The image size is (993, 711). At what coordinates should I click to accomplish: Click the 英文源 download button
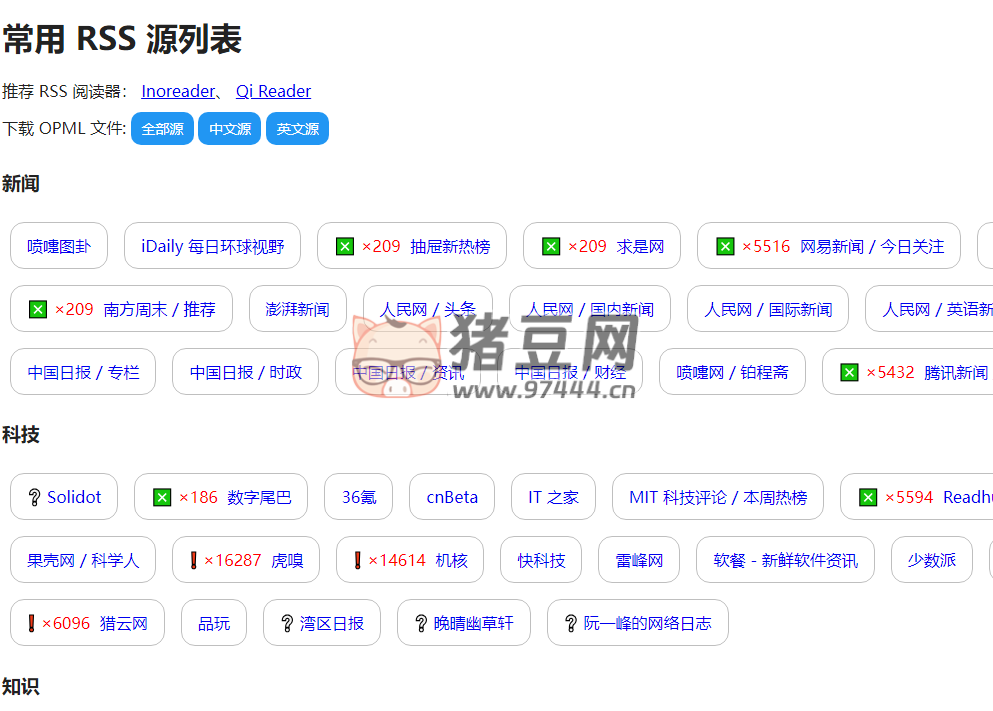pos(296,128)
